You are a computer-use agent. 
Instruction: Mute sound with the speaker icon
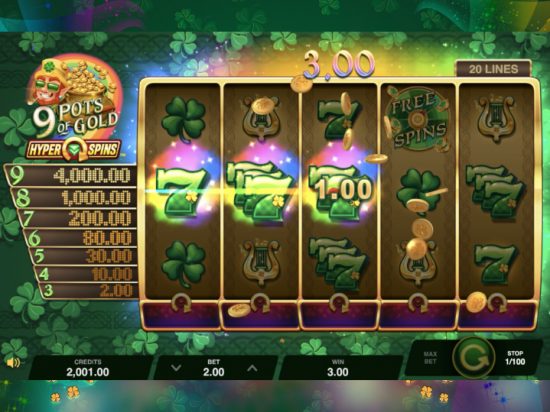(x=13, y=363)
